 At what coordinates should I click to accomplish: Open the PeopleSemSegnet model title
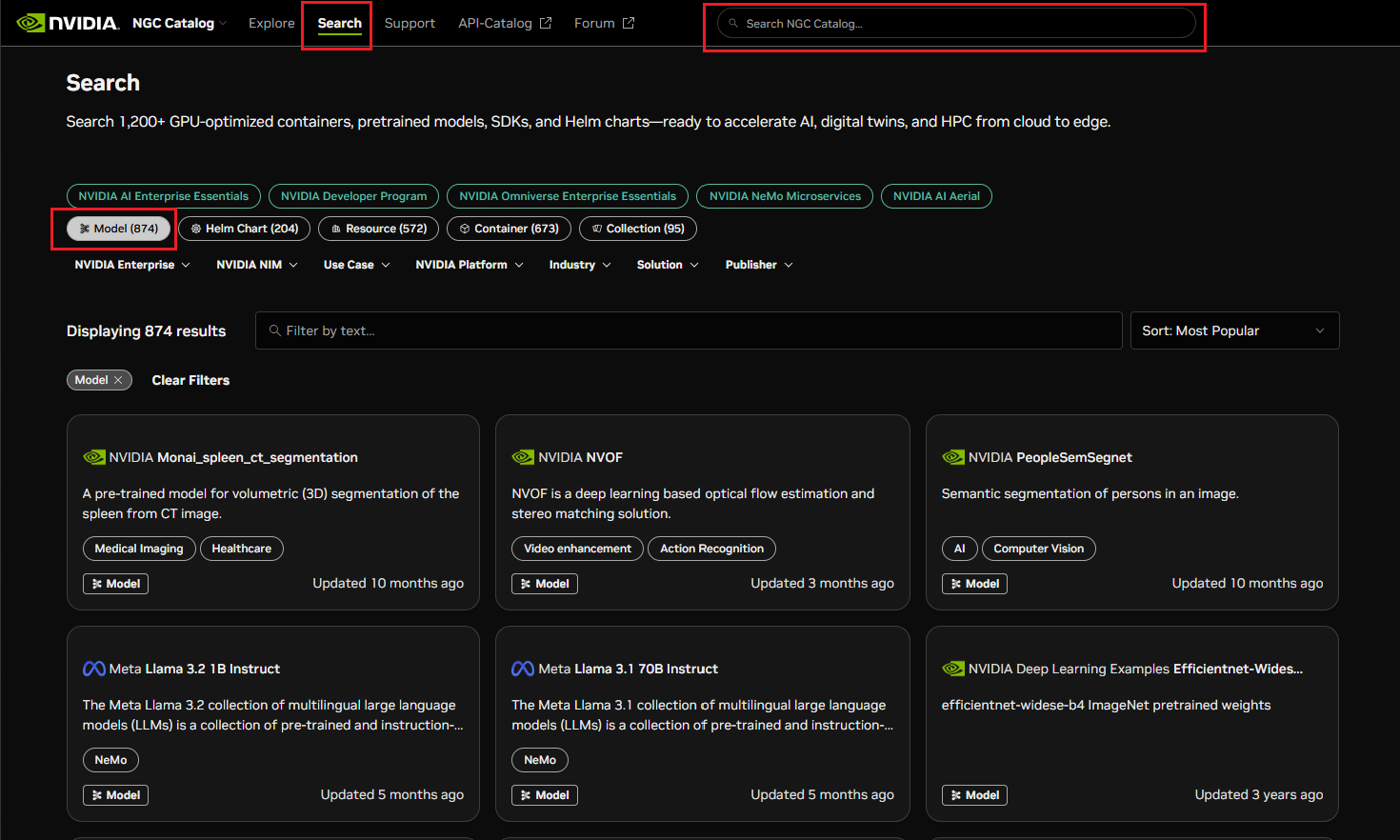coord(1074,457)
